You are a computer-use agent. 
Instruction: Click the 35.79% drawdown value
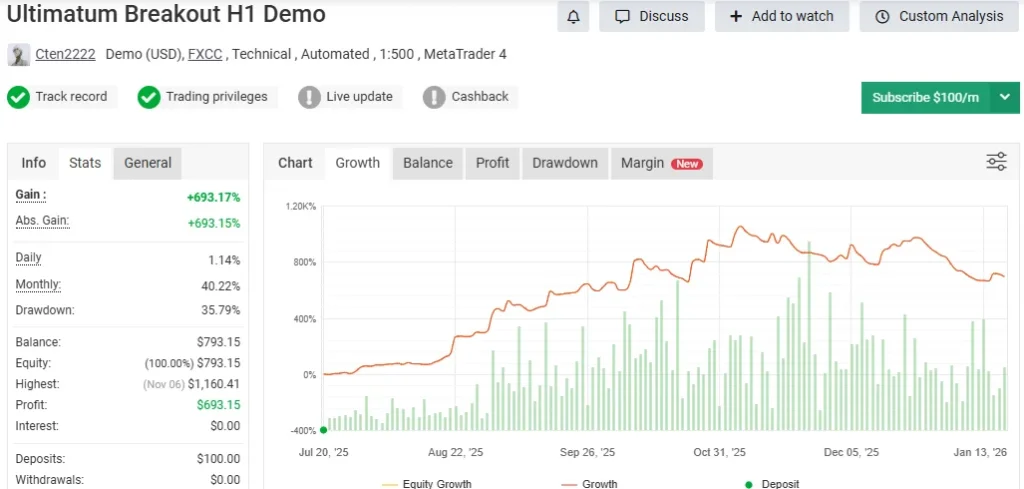(x=221, y=310)
